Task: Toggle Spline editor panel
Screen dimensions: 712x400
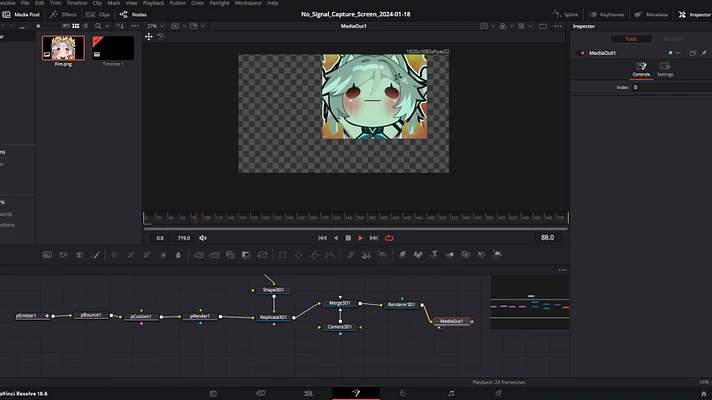Action: 565,15
